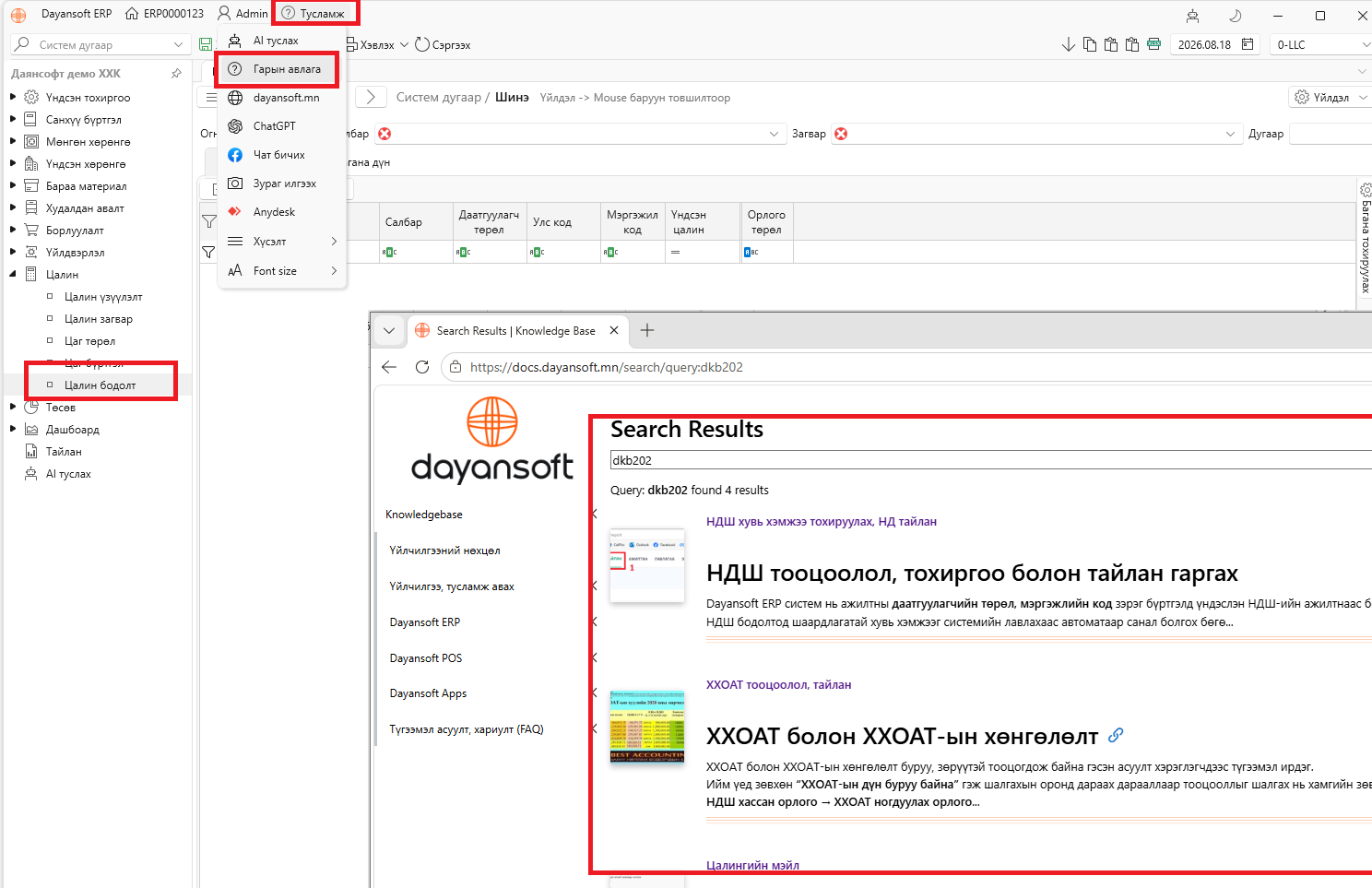This screenshot has height=888, width=1372.
Task: Click the next arrow beside the breadcrumb
Action: pyautogui.click(x=371, y=97)
